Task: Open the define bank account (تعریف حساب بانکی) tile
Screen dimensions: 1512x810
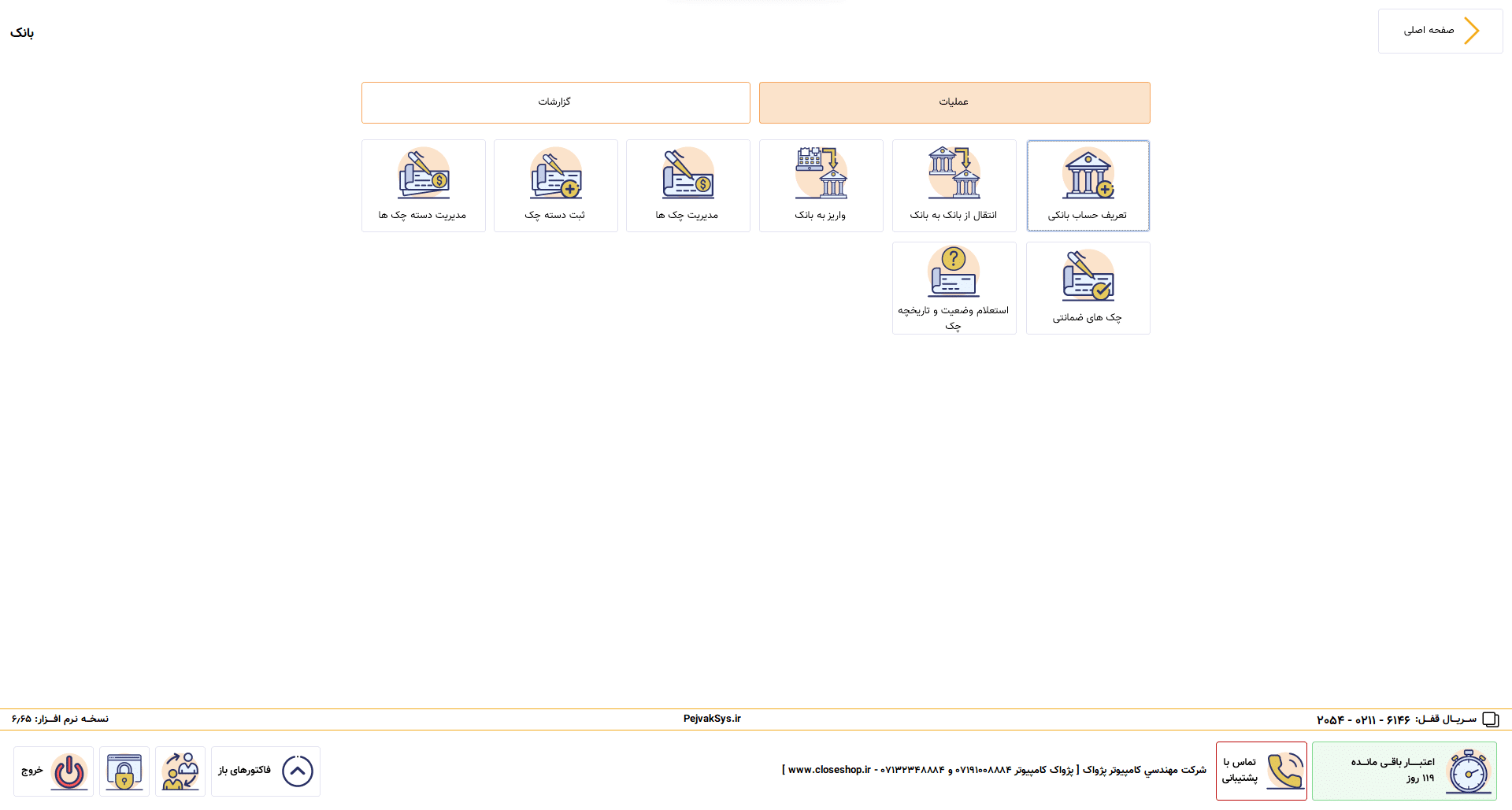Action: 1088,186
